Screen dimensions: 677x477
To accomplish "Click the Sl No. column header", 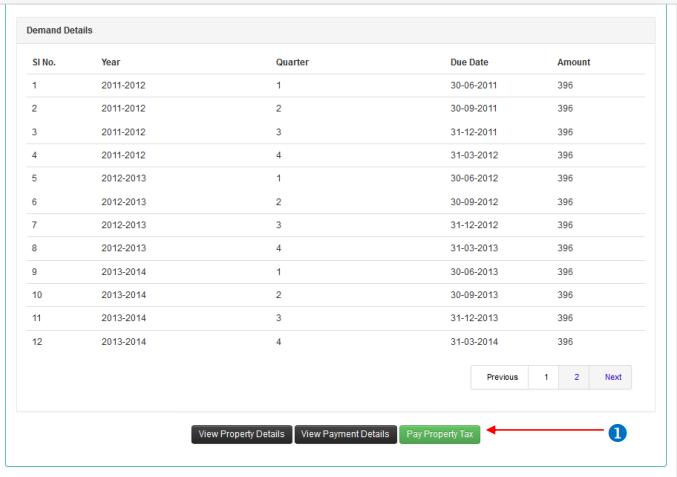I will click(x=44, y=62).
